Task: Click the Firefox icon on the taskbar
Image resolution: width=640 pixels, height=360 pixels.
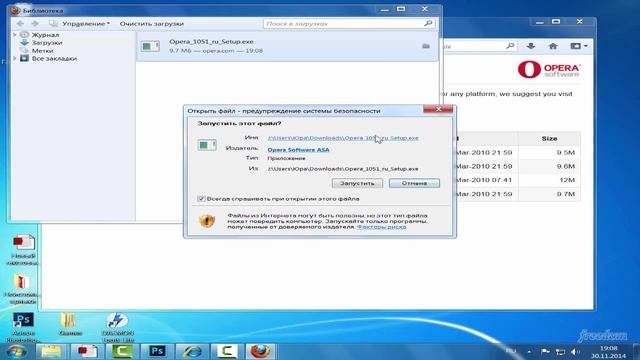Action: pyautogui.click(x=260, y=351)
